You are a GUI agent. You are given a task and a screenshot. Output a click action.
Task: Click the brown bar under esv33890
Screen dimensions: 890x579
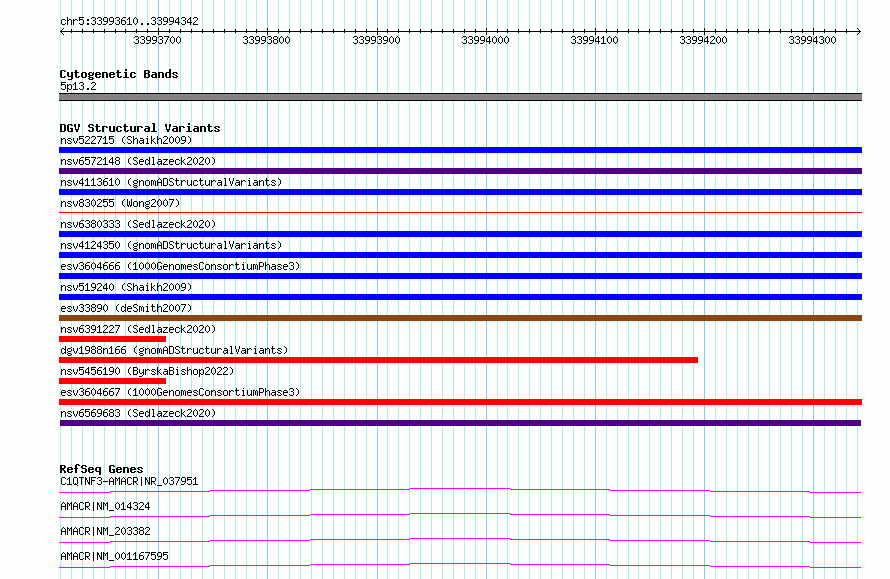point(460,318)
